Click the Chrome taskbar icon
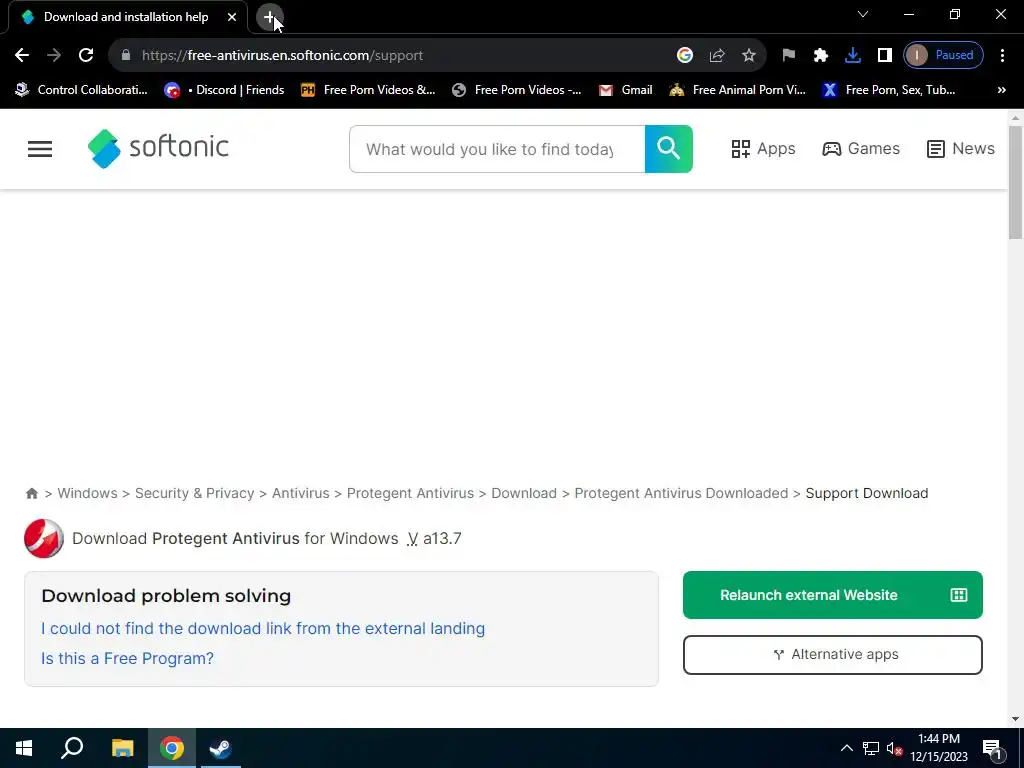Viewport: 1024px width, 768px height. 172,748
